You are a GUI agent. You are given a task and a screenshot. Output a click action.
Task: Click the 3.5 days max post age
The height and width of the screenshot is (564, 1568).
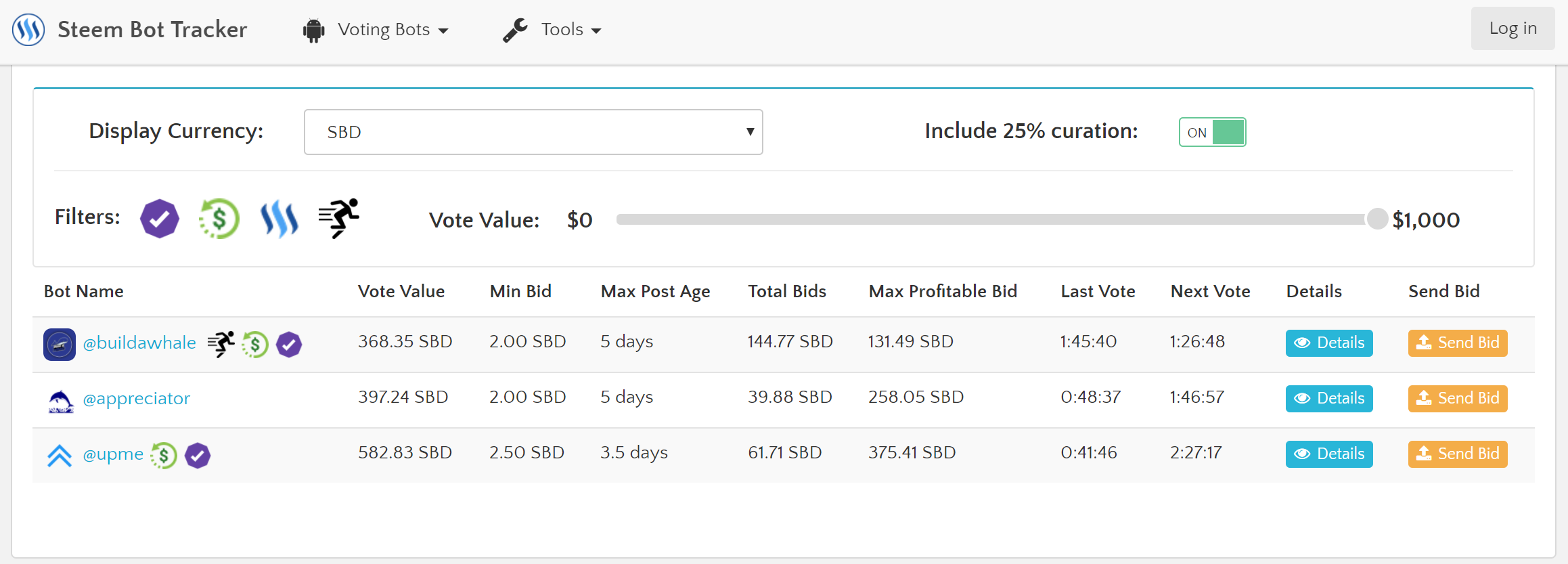click(x=634, y=453)
